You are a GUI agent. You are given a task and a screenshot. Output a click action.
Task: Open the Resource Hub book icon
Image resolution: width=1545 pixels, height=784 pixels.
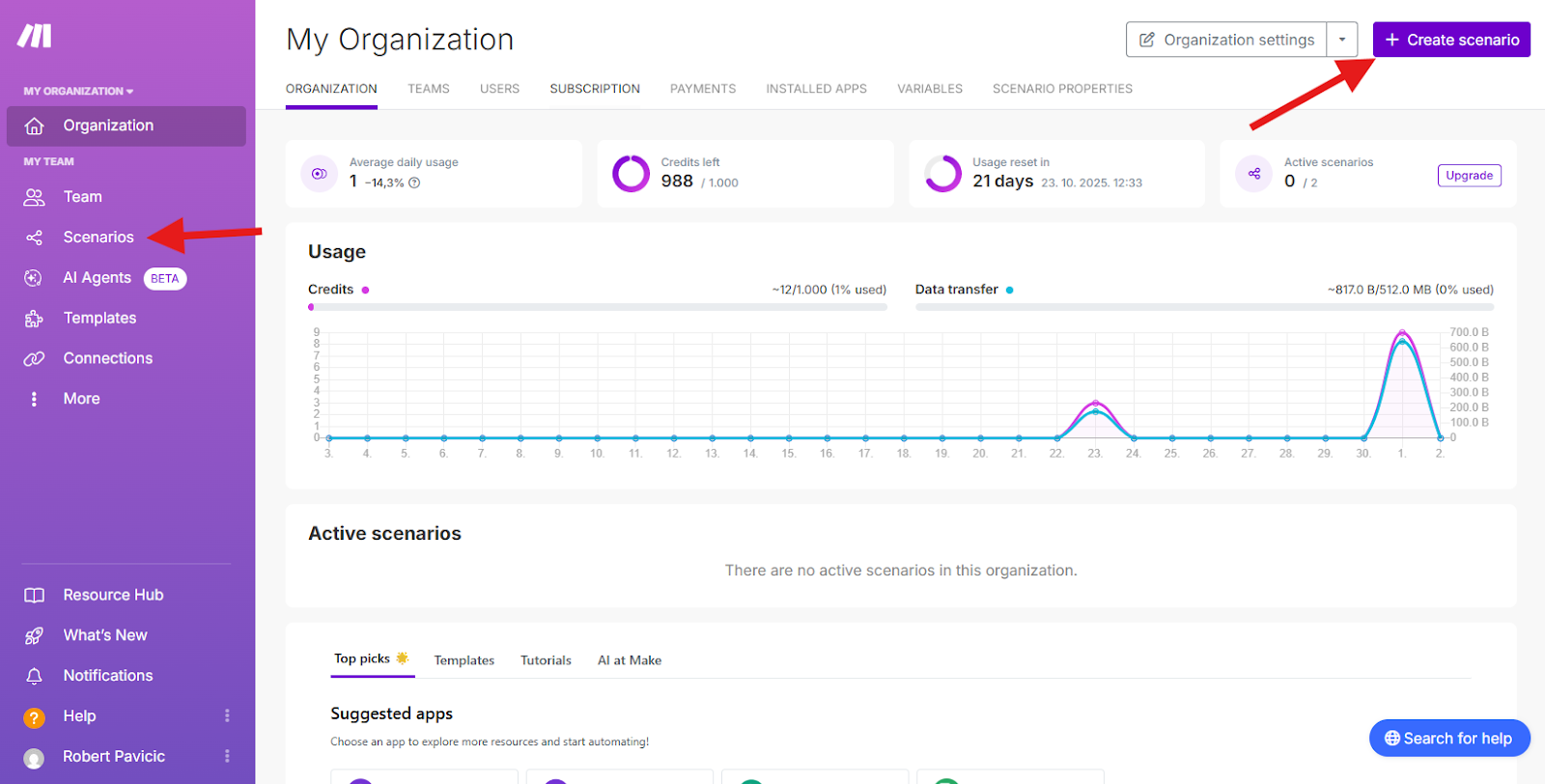(x=34, y=596)
